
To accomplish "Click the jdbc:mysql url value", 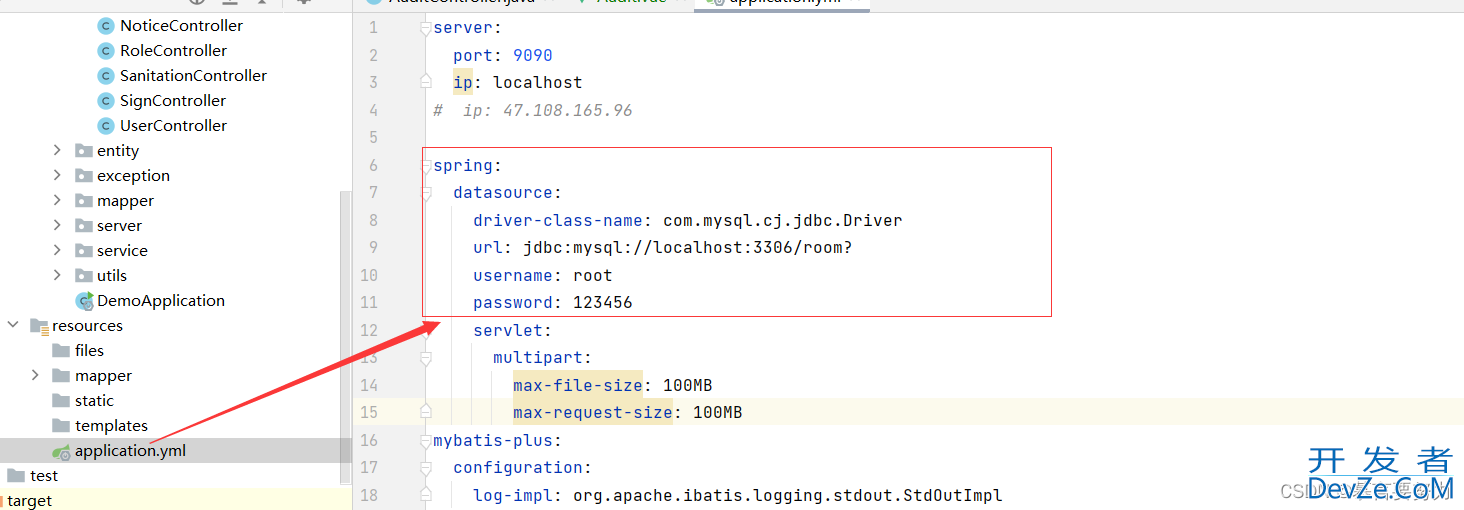I will [x=687, y=247].
